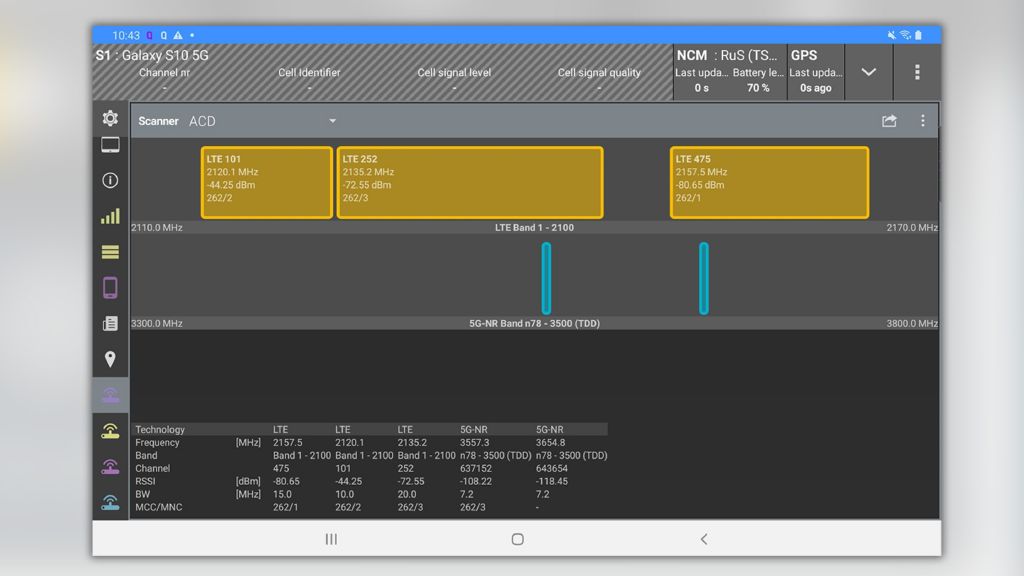Toggle selection of the LTE 101 cell card
1024x576 pixels.
(x=266, y=182)
